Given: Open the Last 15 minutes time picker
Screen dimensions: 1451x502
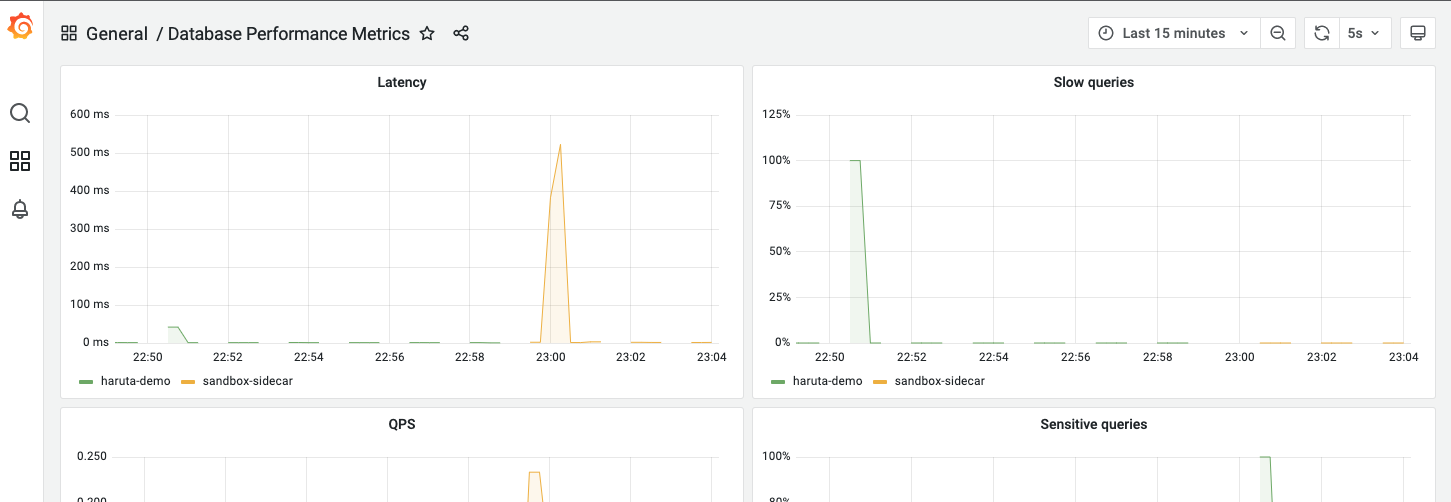Looking at the screenshot, I should click(1174, 33).
